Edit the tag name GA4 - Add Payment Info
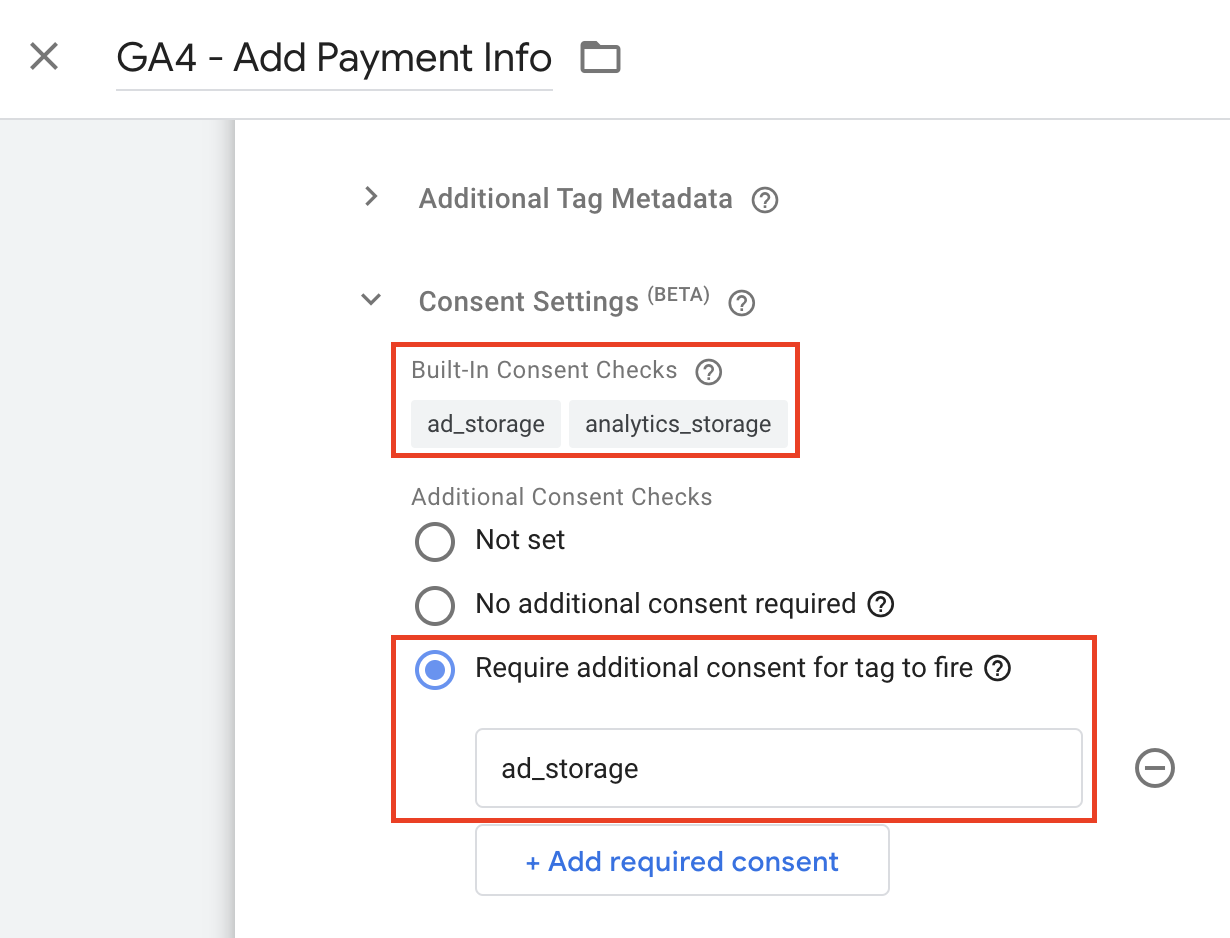1230x938 pixels. [334, 58]
